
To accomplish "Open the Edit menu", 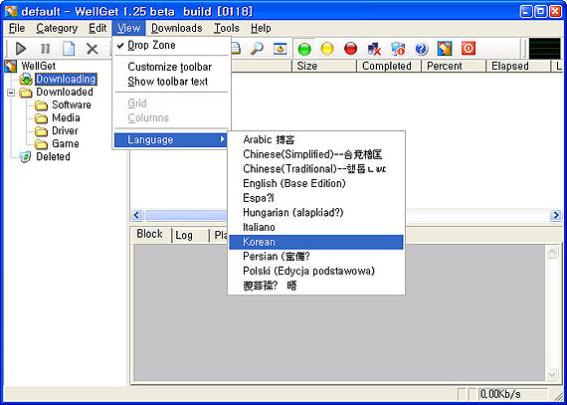I will point(98,28).
